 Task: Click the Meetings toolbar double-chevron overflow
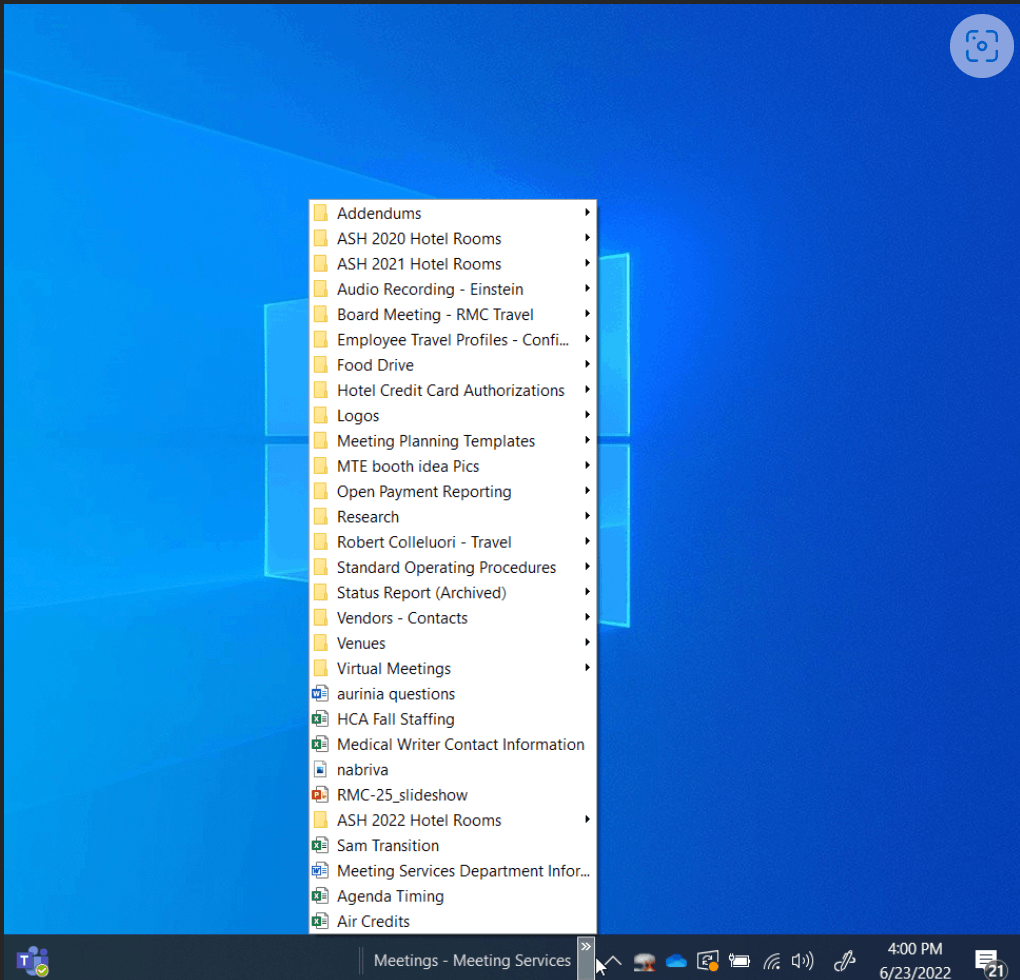(x=586, y=946)
